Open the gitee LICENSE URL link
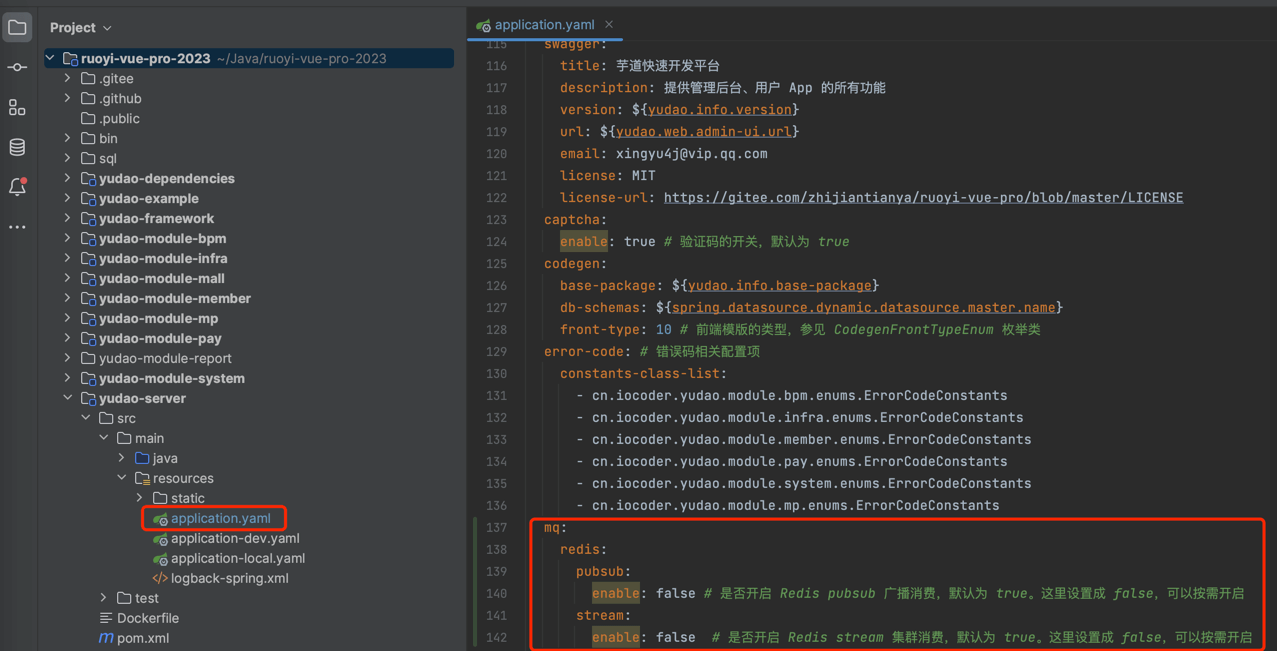This screenshot has width=1277, height=651. click(922, 198)
